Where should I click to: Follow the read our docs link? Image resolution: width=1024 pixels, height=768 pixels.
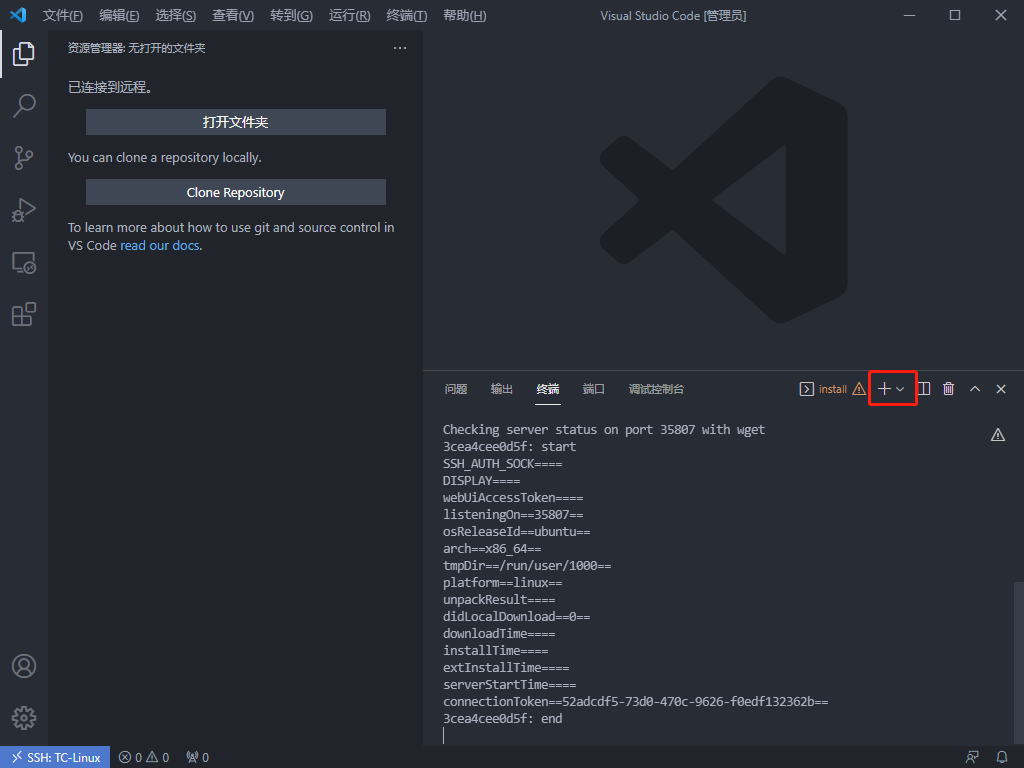click(x=160, y=246)
